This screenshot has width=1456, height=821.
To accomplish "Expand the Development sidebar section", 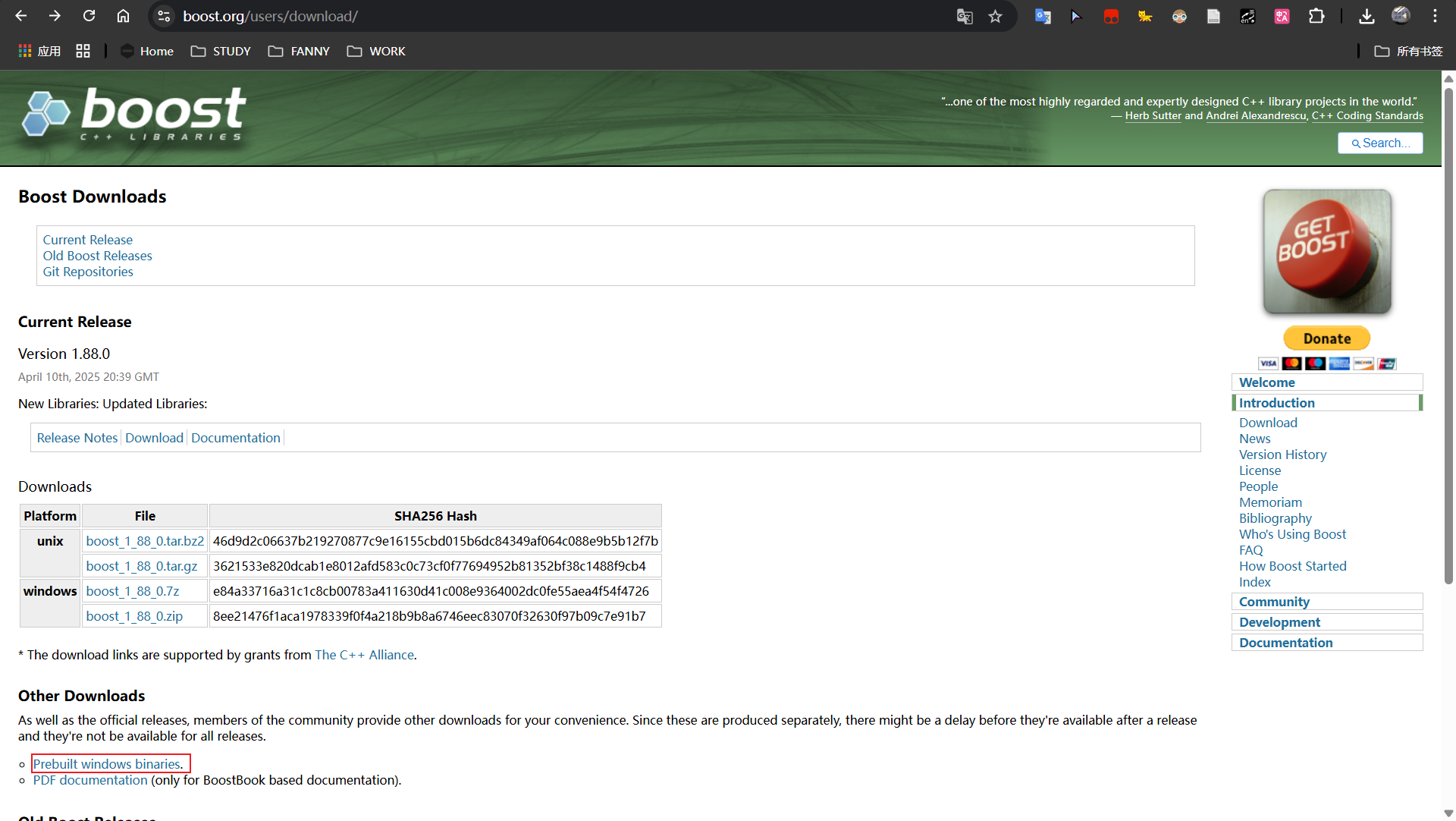I will pos(1279,622).
